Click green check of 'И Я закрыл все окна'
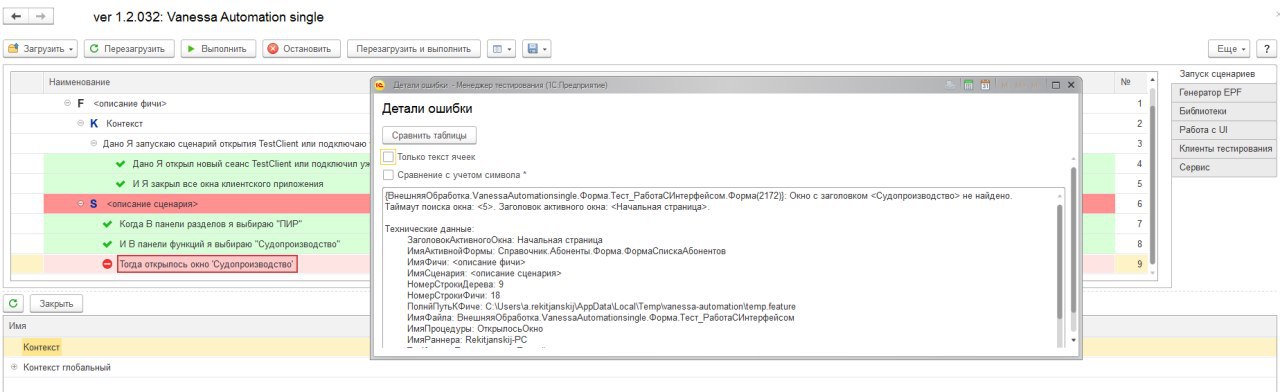The width and height of the screenshot is (1280, 392). [x=120, y=184]
